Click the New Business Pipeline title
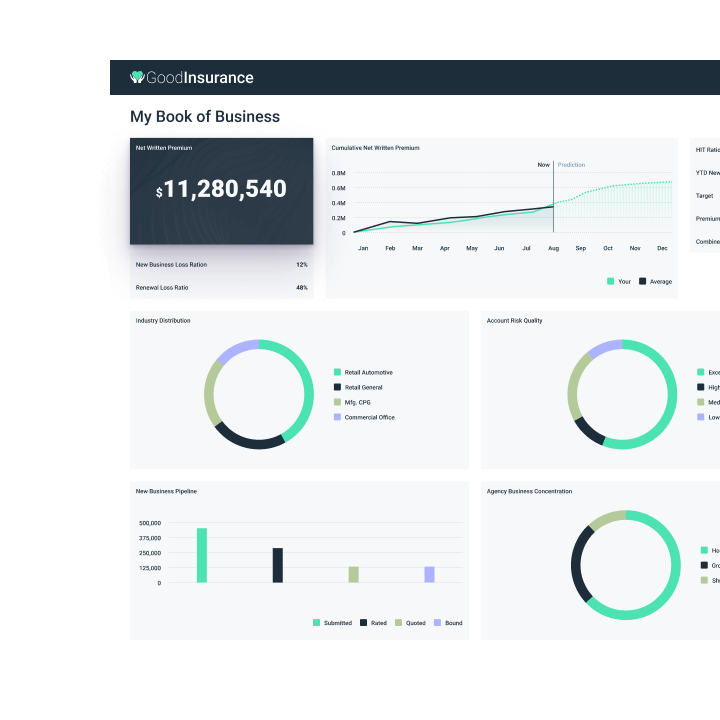 tap(166, 491)
